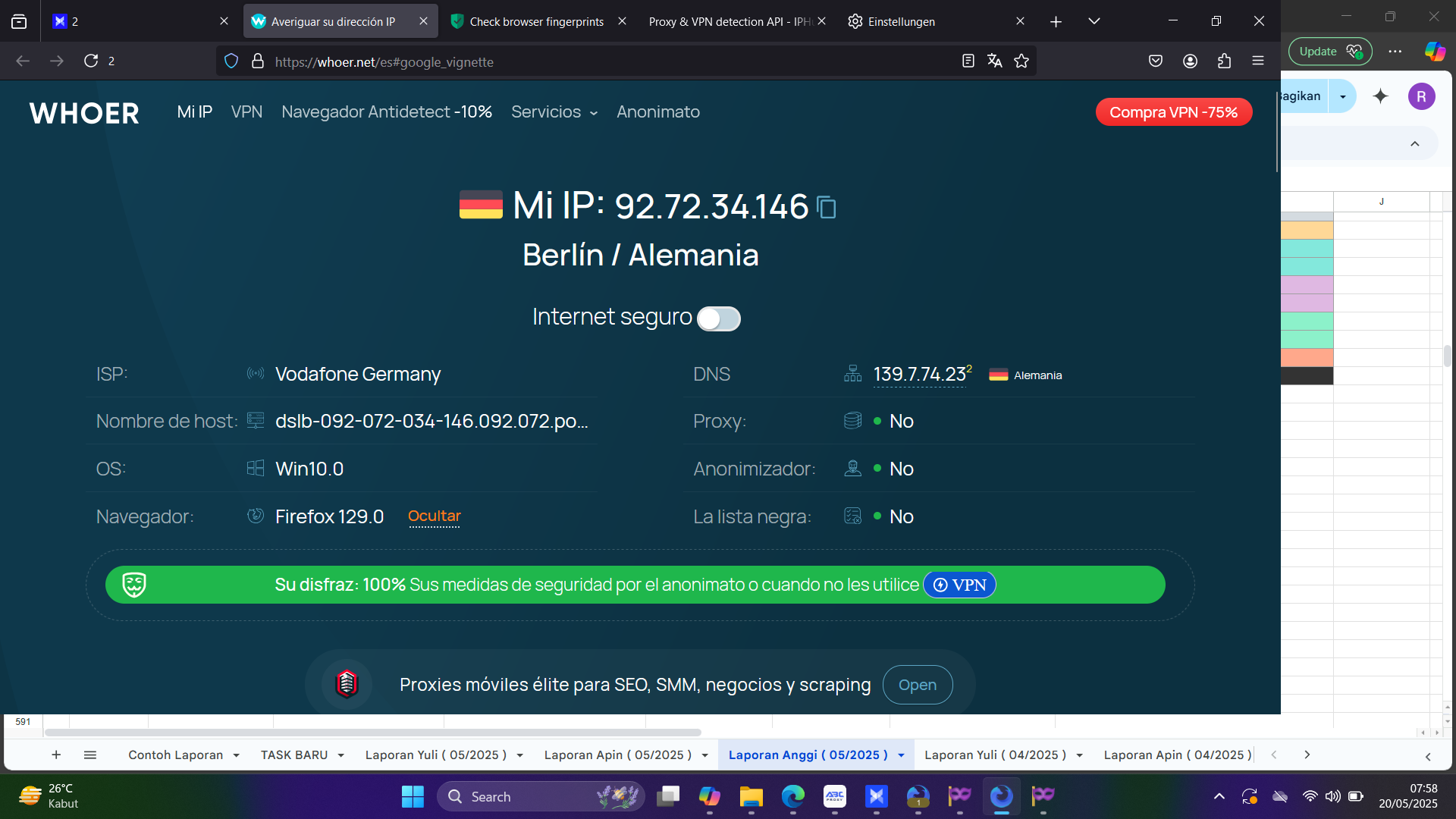1456x819 pixels.
Task: Copy the IP address with the clipboard icon
Action: click(827, 207)
